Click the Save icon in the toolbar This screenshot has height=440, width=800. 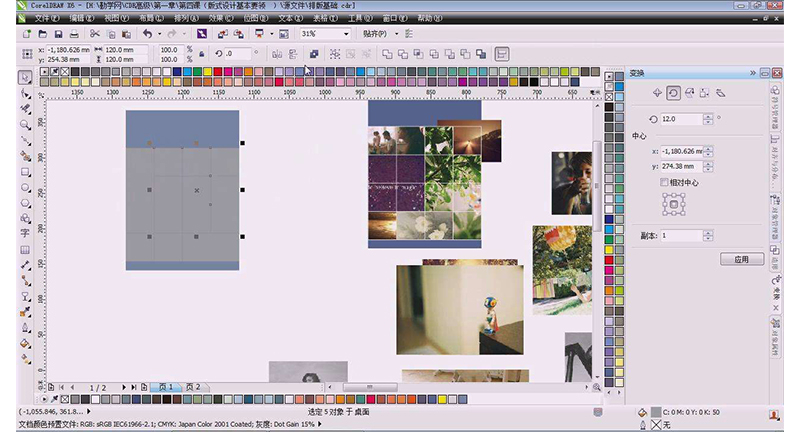[58, 34]
